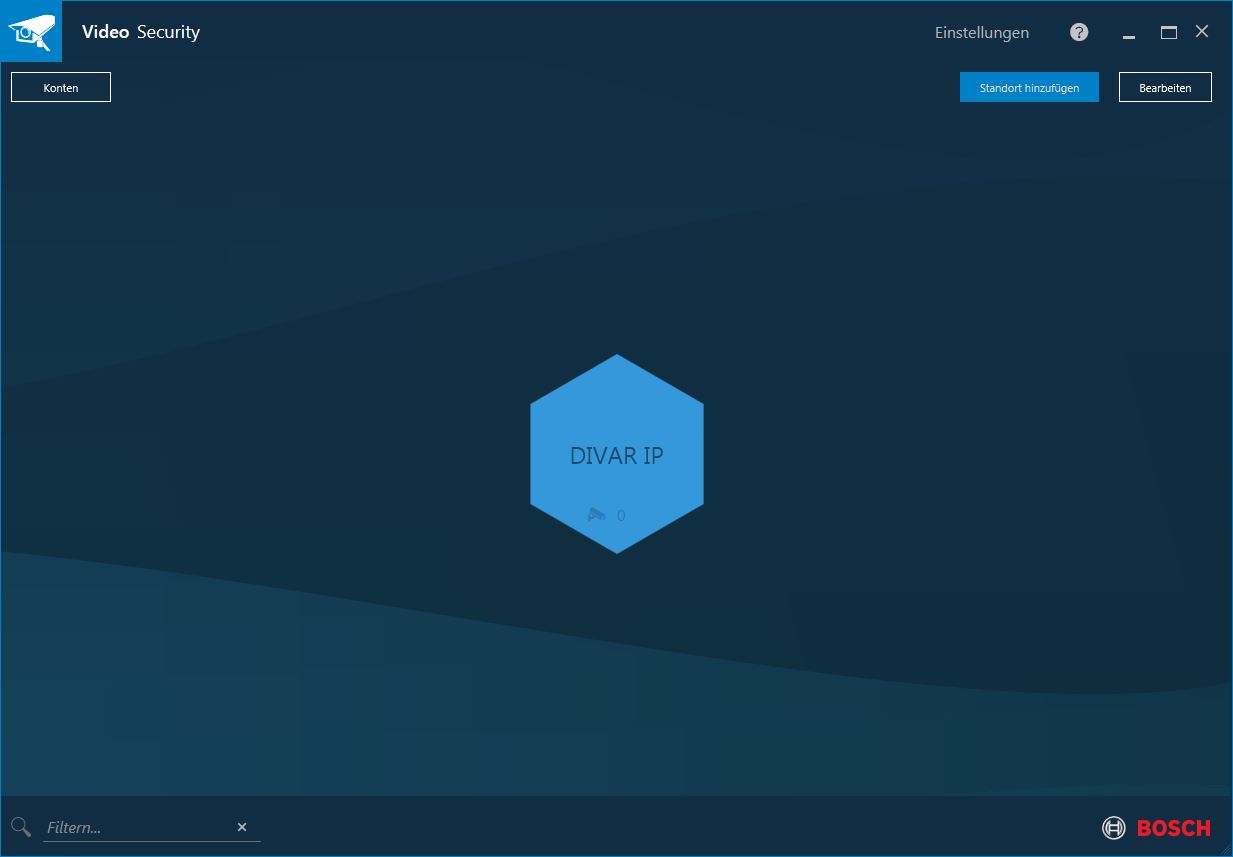Activate the blue Standort hinzufügen action
This screenshot has height=857, width=1233.
coord(1028,87)
